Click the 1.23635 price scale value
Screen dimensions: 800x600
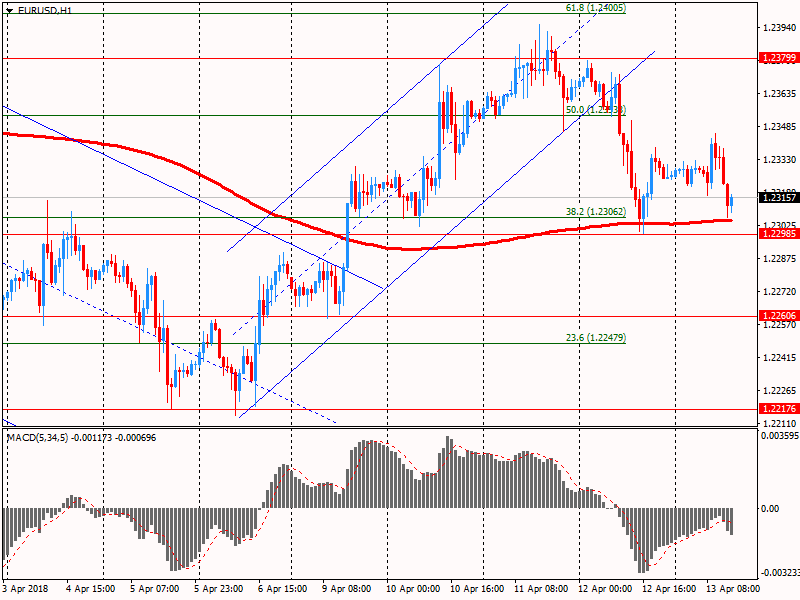[x=779, y=93]
